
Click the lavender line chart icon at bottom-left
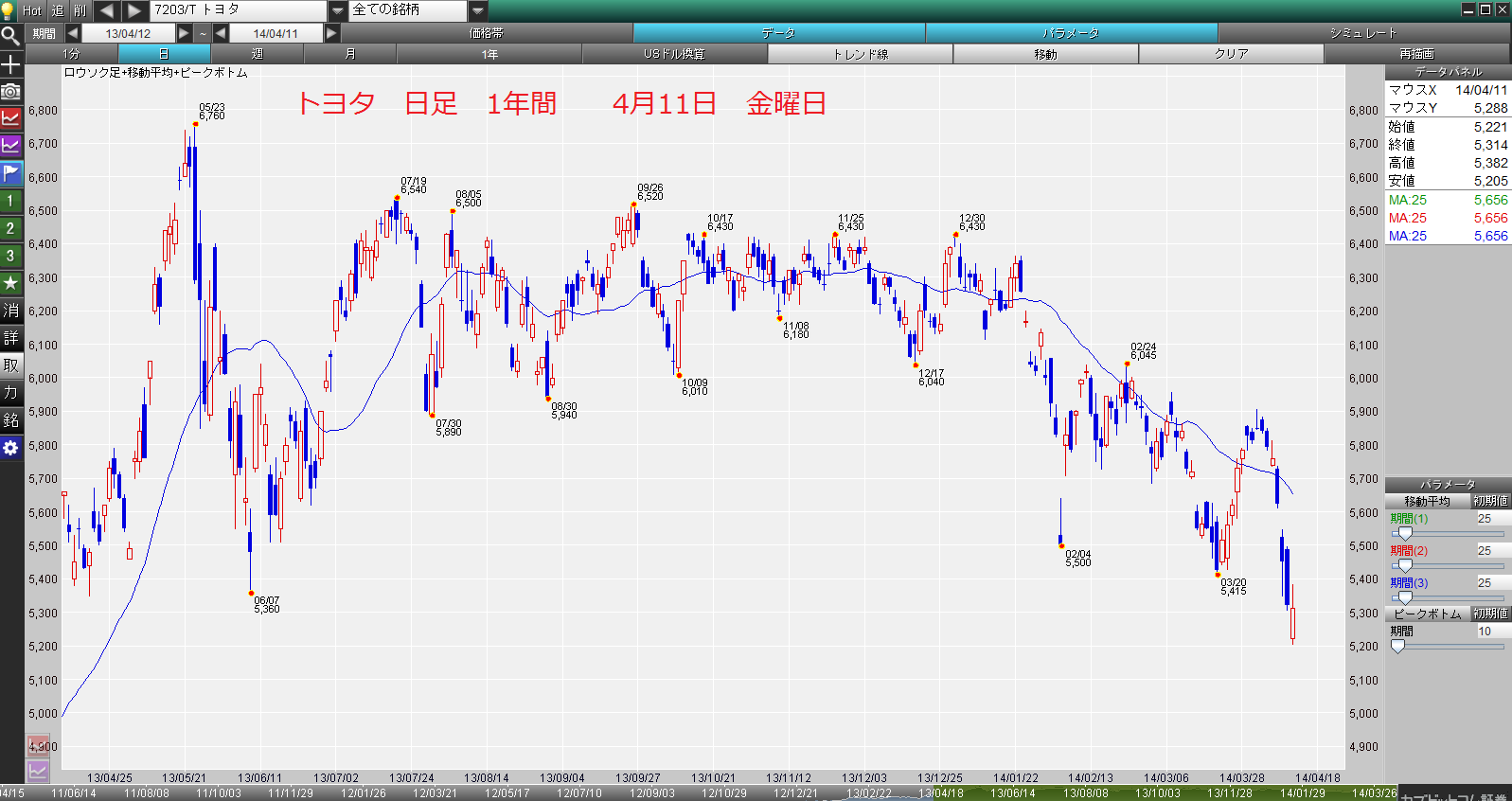click(38, 771)
